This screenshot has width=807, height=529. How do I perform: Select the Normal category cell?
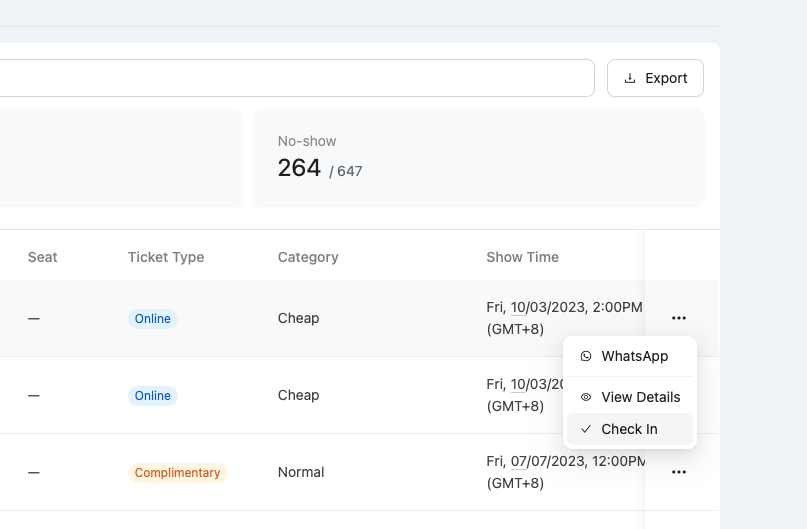coord(301,472)
